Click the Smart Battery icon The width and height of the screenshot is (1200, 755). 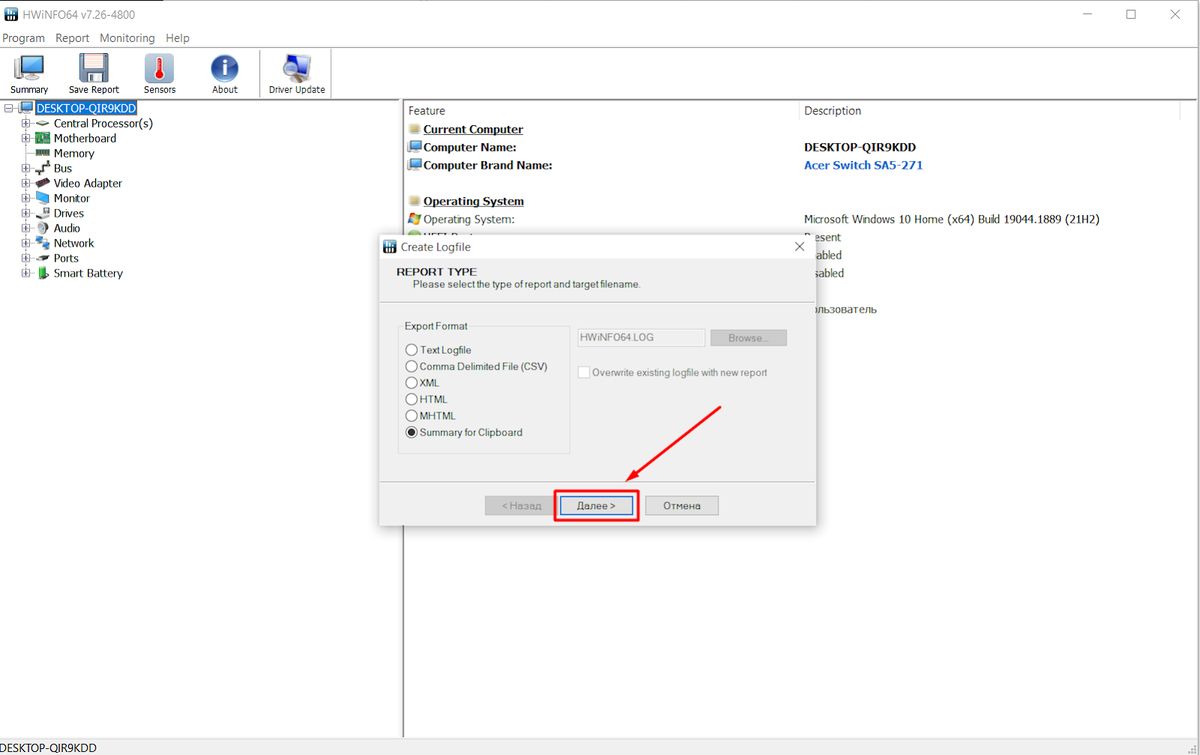click(43, 274)
